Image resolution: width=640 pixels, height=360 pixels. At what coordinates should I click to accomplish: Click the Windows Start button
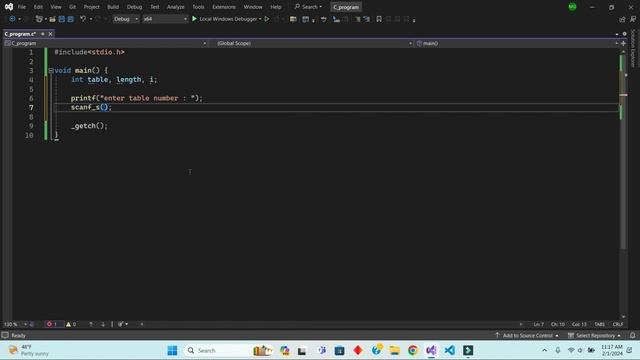[172, 350]
